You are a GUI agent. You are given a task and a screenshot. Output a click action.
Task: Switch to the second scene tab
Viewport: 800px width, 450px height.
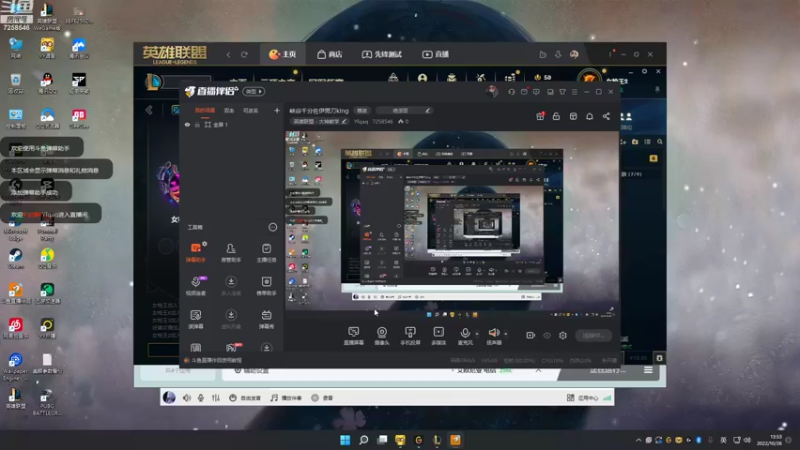click(229, 110)
